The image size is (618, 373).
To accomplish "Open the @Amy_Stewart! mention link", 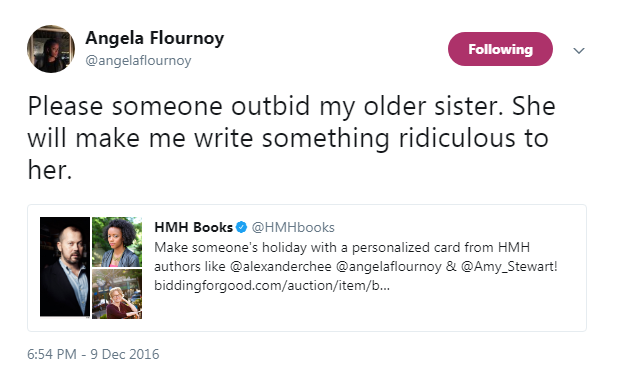I will pyautogui.click(x=509, y=267).
